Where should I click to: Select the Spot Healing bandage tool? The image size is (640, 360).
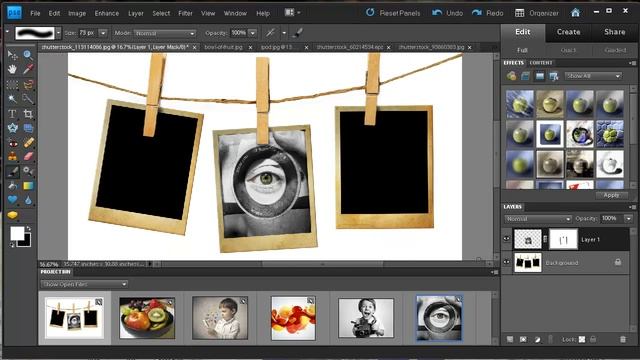[28, 143]
